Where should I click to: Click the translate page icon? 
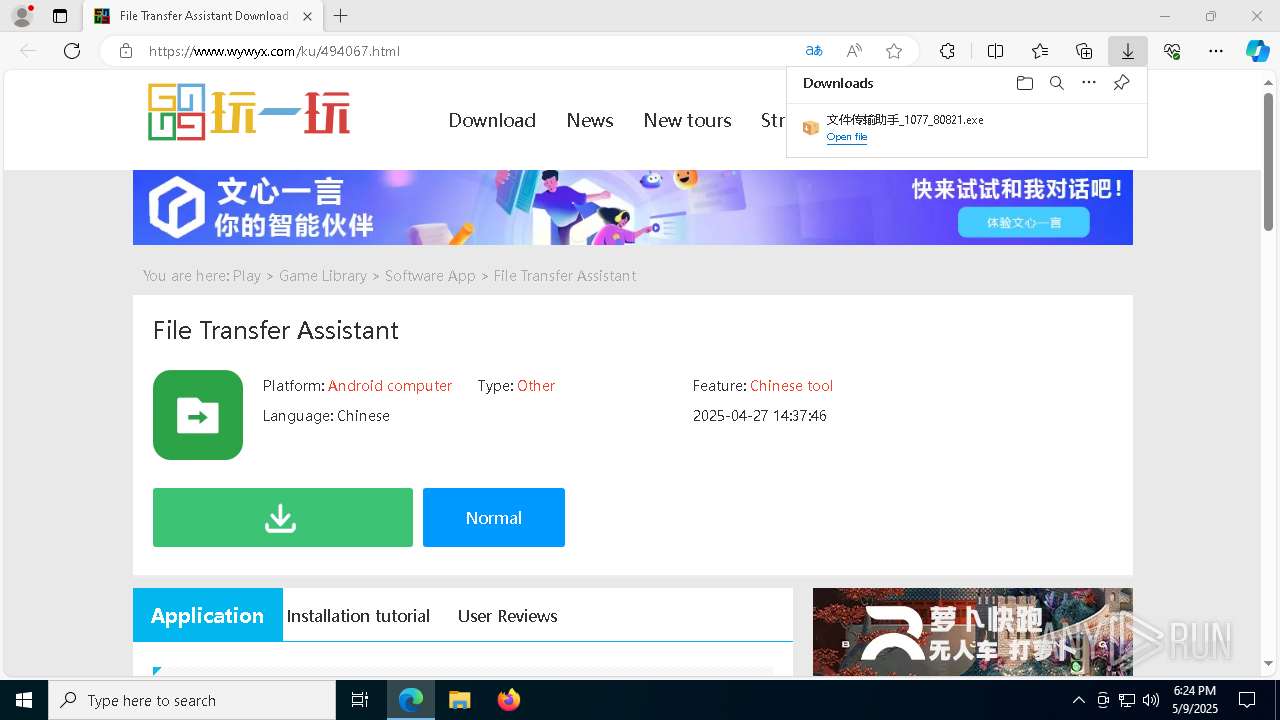(814, 51)
